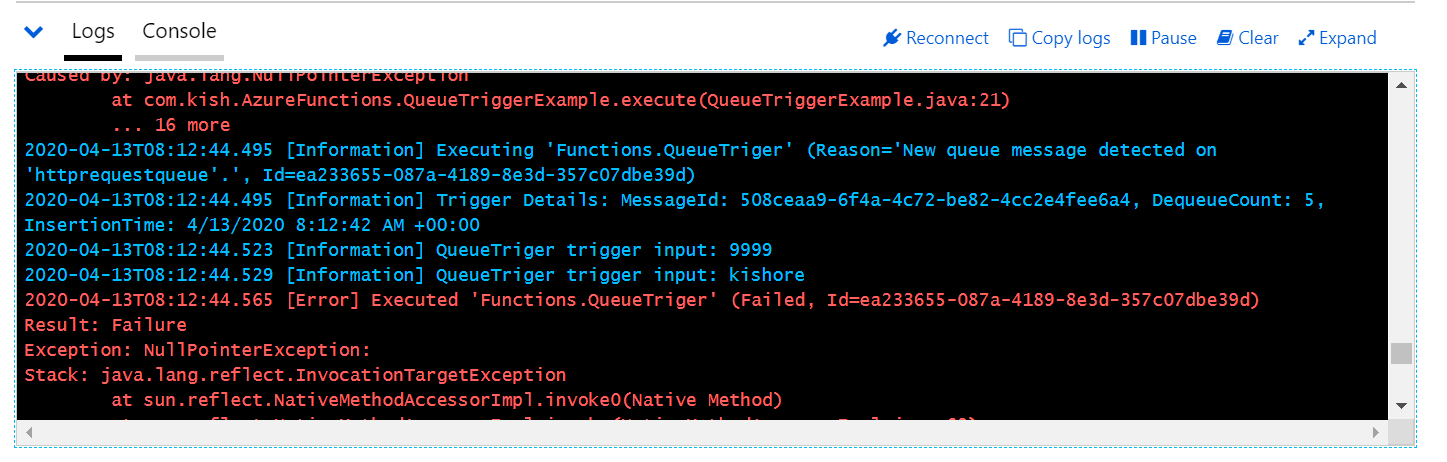Click the vertical scrollbar thumb

click(x=1401, y=353)
